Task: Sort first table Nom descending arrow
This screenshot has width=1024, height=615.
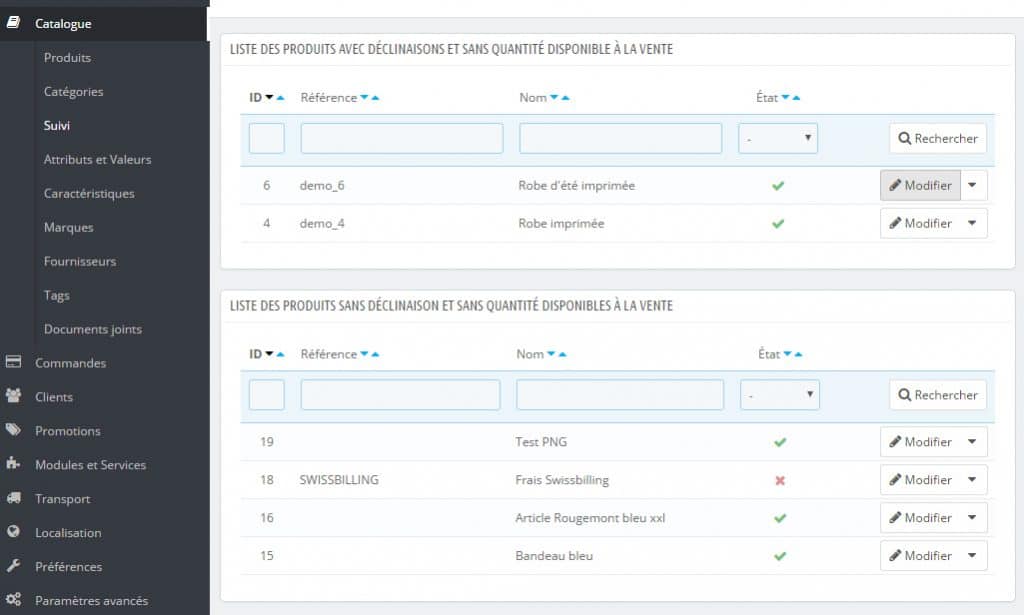Action: pyautogui.click(x=554, y=97)
